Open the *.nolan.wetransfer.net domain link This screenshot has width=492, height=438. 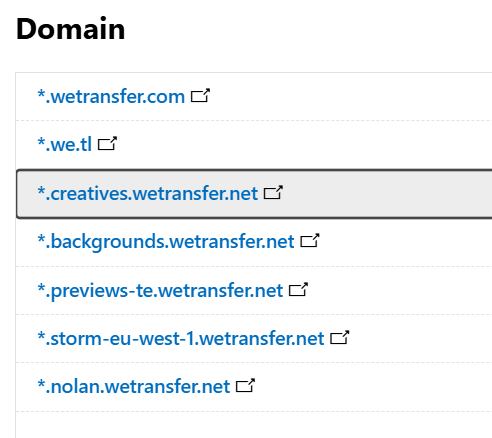134,386
